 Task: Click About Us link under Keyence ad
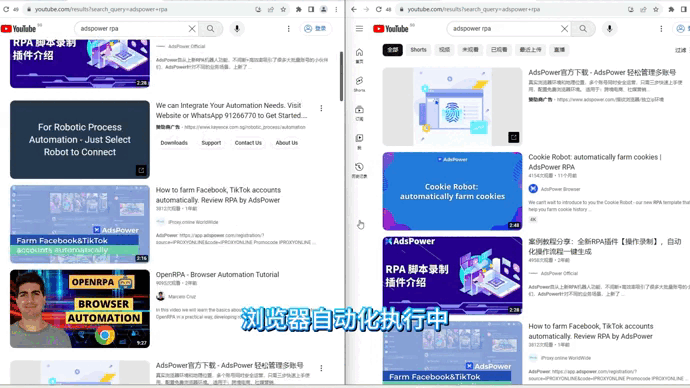(287, 143)
